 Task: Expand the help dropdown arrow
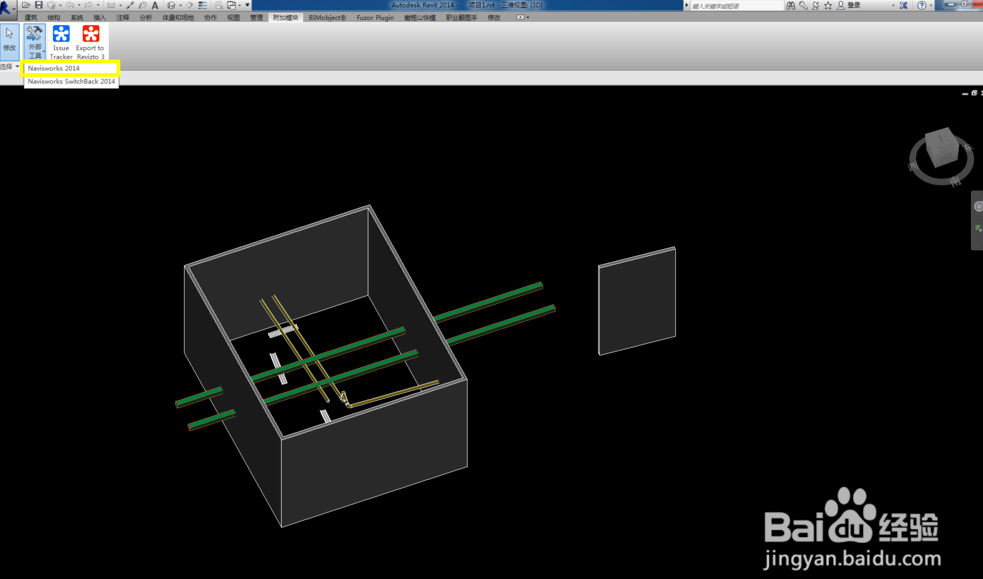tap(931, 6)
